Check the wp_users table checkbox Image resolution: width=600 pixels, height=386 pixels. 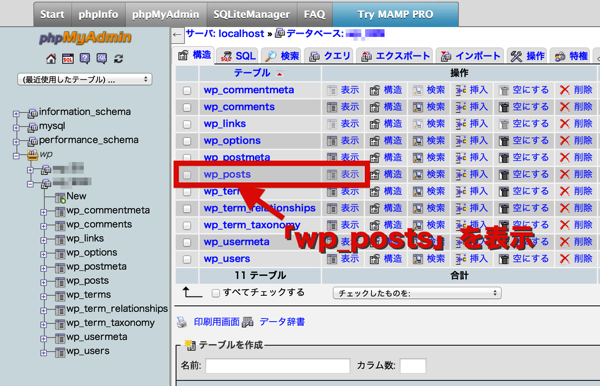tap(187, 259)
